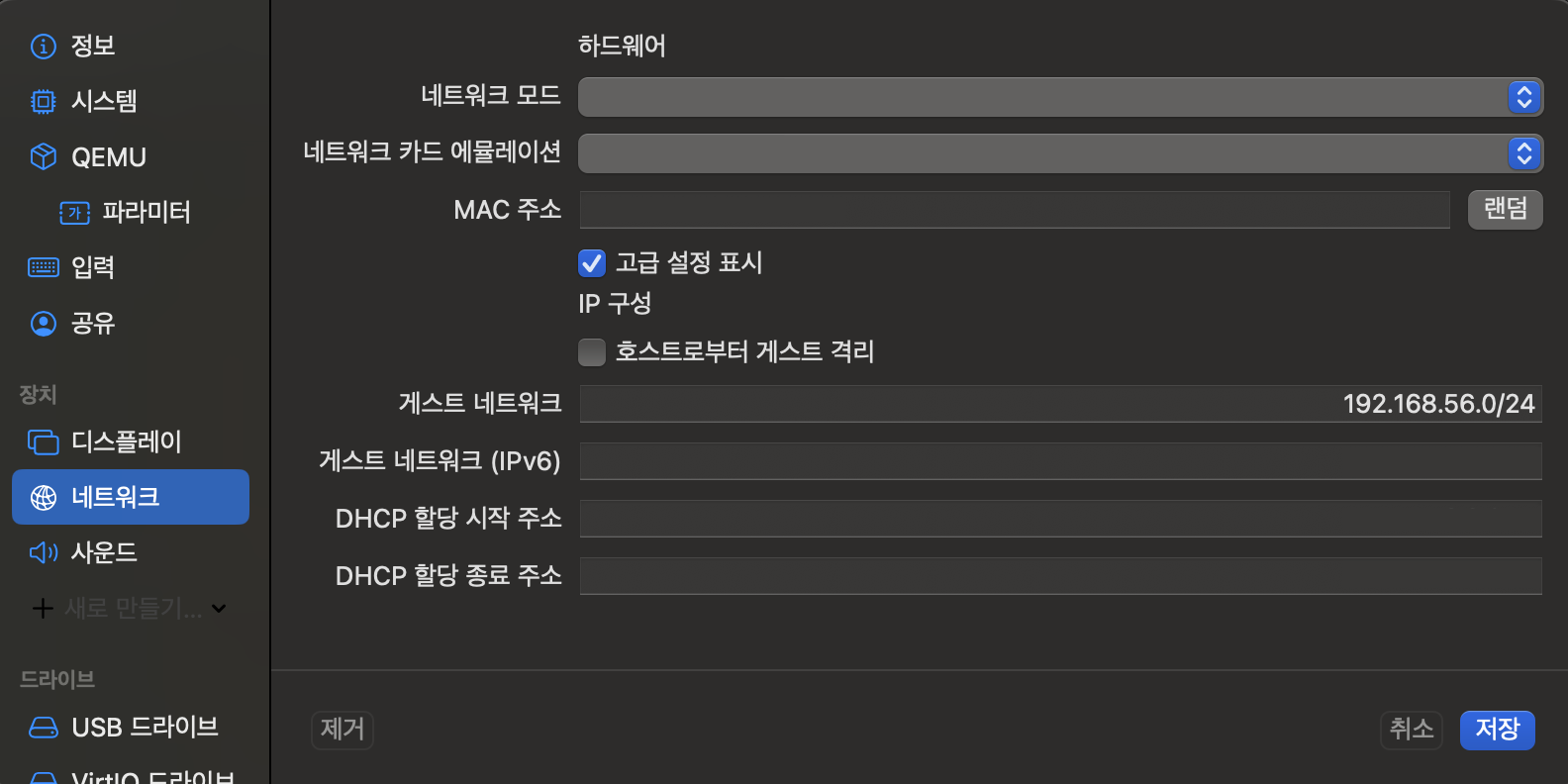Viewport: 1568px width, 784px height.
Task: Select the 시스템 chip icon
Action: [x=44, y=102]
